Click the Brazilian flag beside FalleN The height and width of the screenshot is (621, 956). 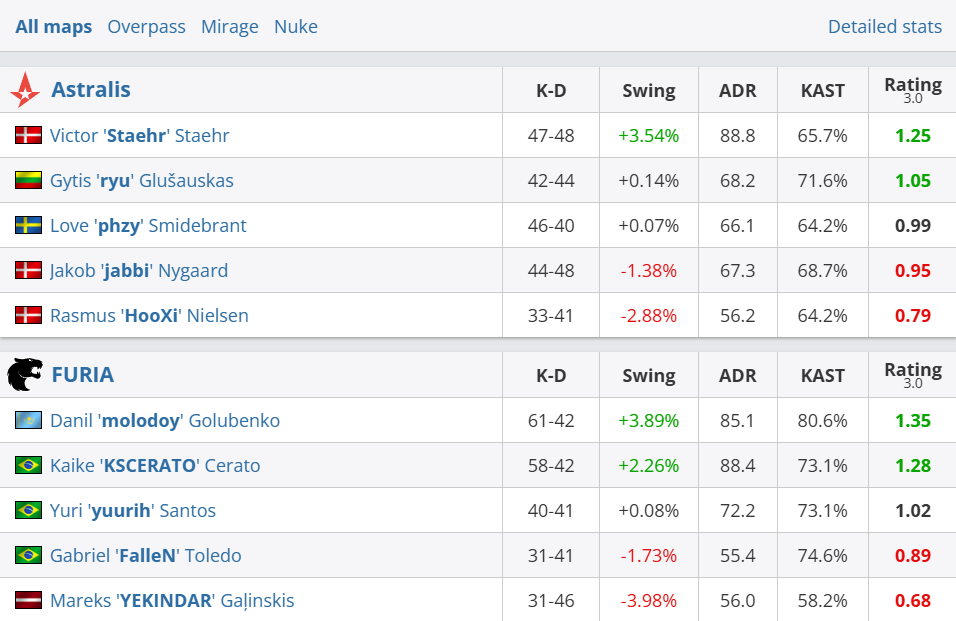28,555
